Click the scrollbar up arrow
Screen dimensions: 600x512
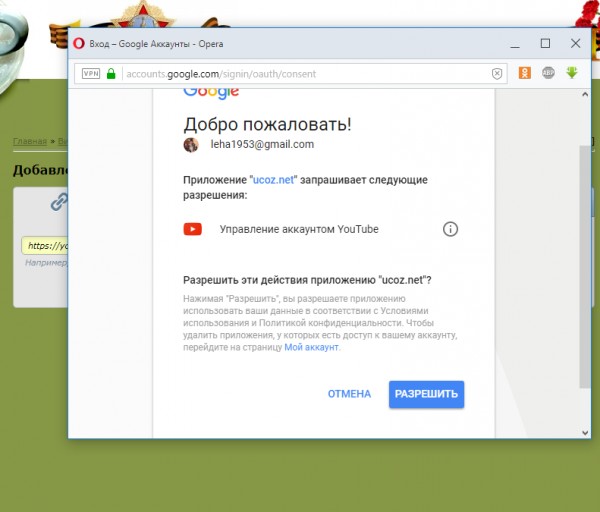[585, 95]
